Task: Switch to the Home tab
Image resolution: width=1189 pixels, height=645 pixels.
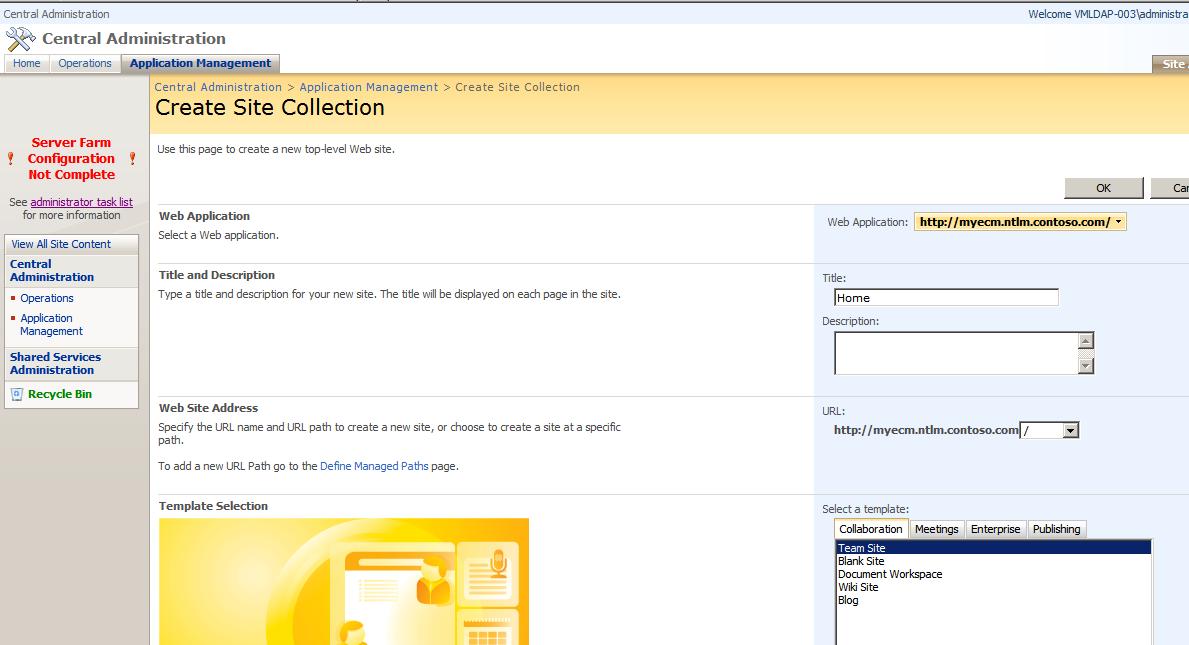Action: click(x=25, y=62)
